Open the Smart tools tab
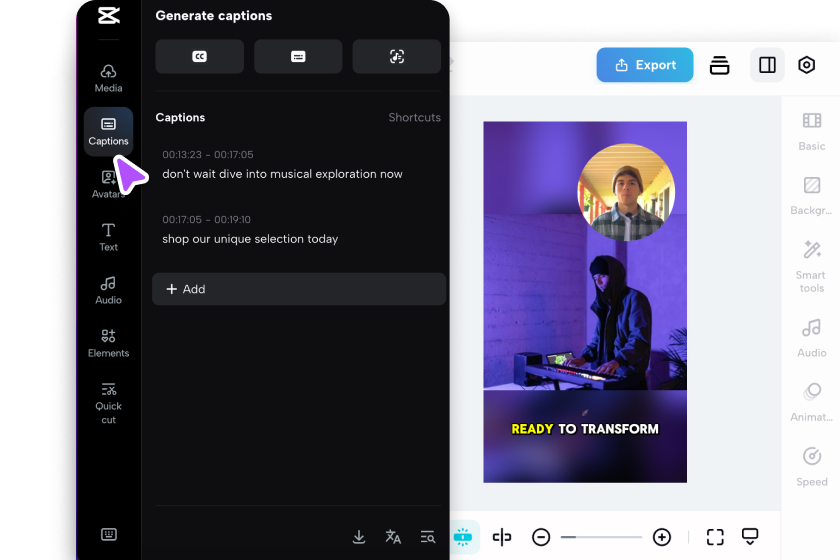Viewport: 840px width, 560px height. click(x=812, y=266)
